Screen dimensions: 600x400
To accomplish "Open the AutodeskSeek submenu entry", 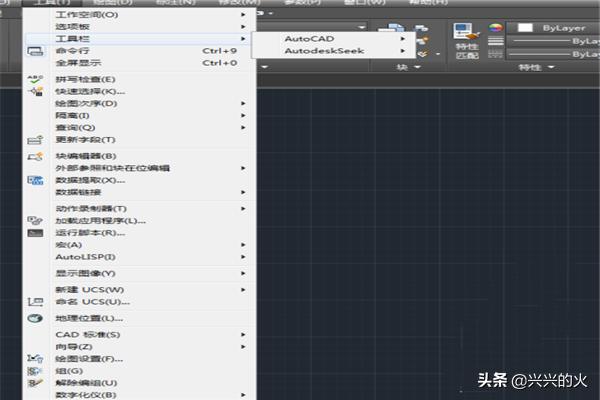I will click(325, 50).
